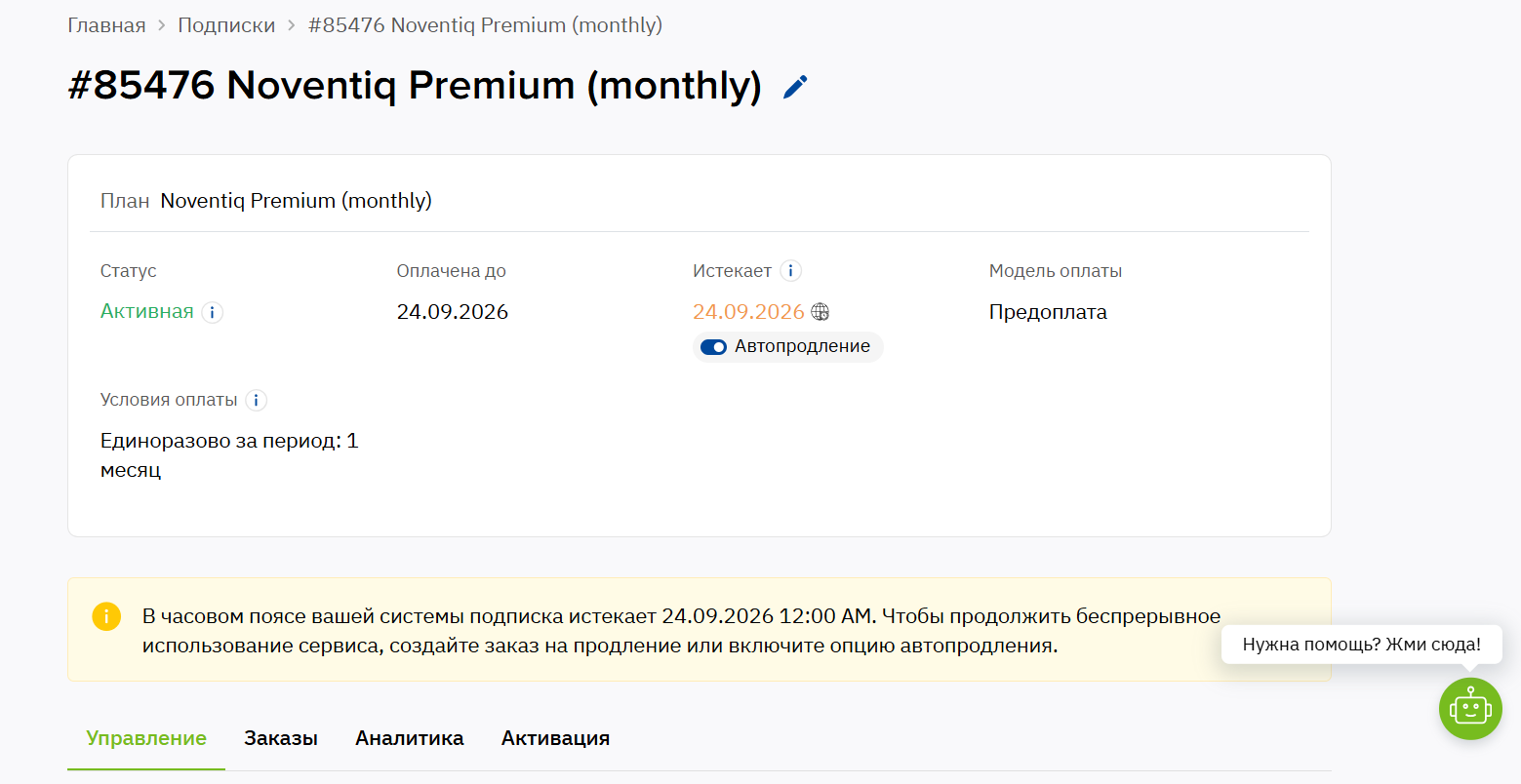The width and height of the screenshot is (1521, 784).
Task: Click the Модель оплаты label
Action: point(1056,271)
